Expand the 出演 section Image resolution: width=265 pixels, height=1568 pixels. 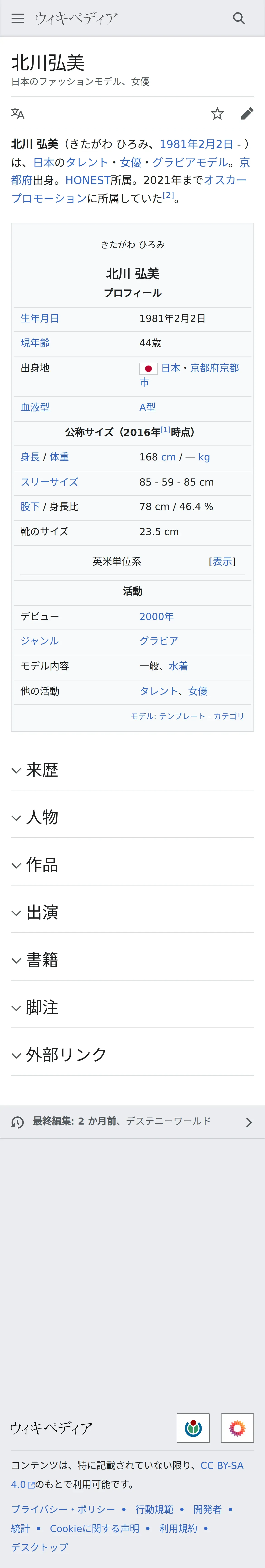(132, 912)
